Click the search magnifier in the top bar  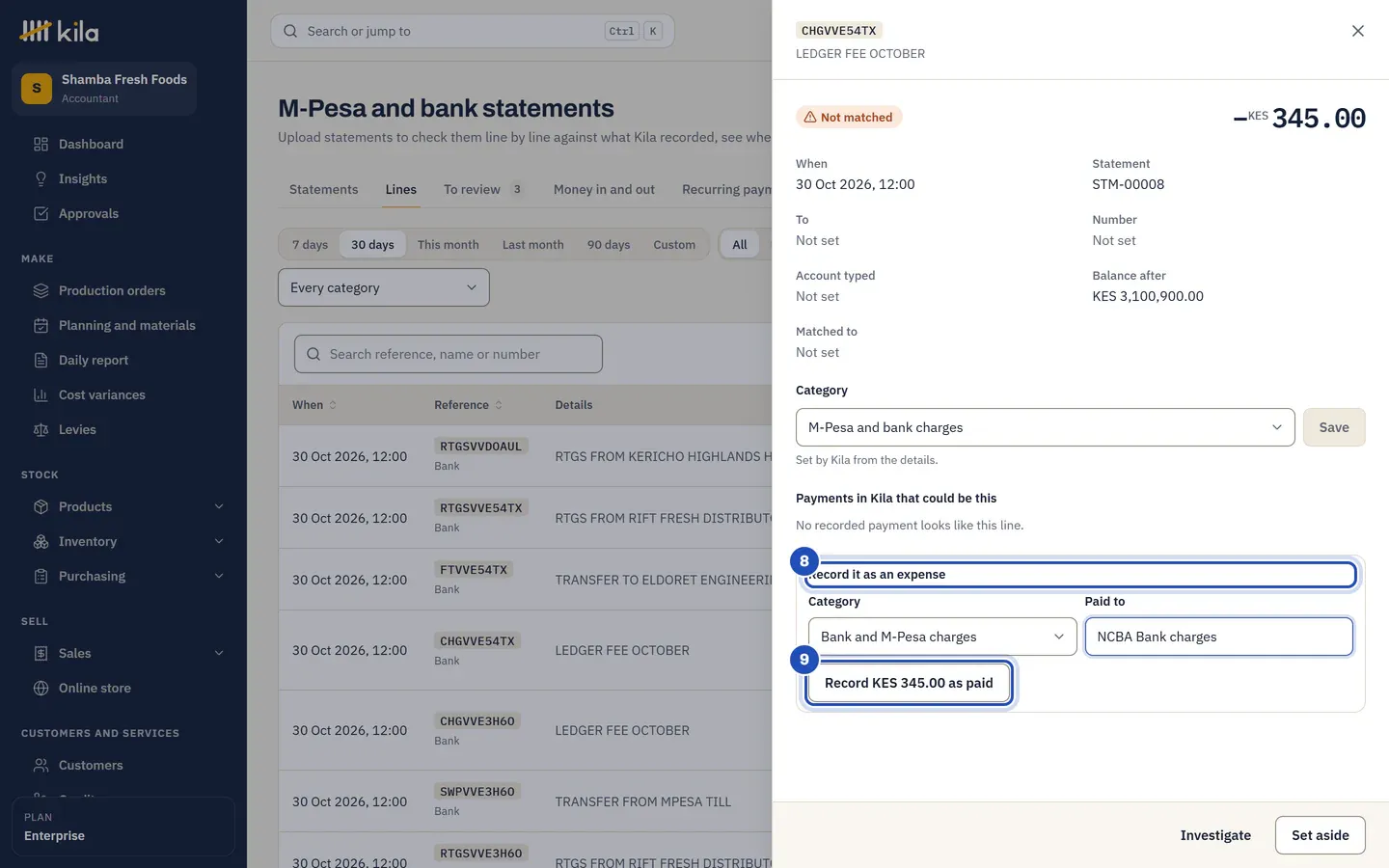[290, 31]
